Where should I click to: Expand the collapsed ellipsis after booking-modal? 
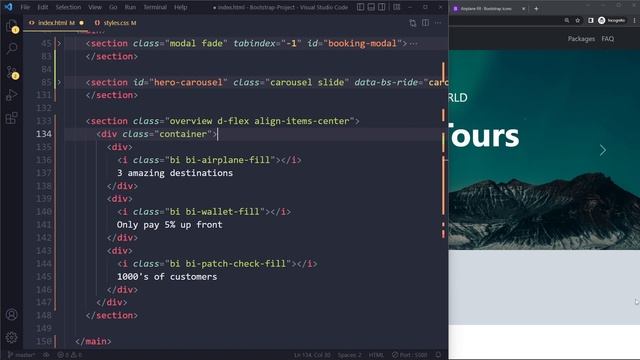[413, 44]
